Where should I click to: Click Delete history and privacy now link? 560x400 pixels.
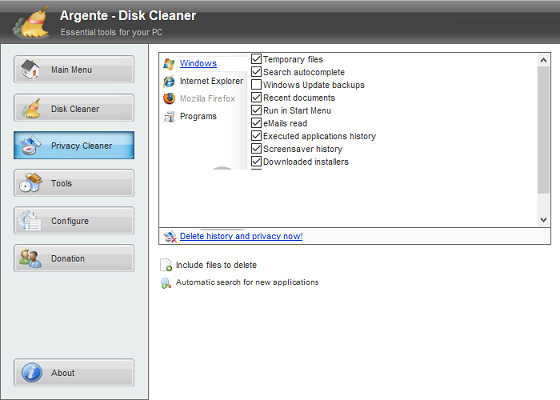(241, 236)
